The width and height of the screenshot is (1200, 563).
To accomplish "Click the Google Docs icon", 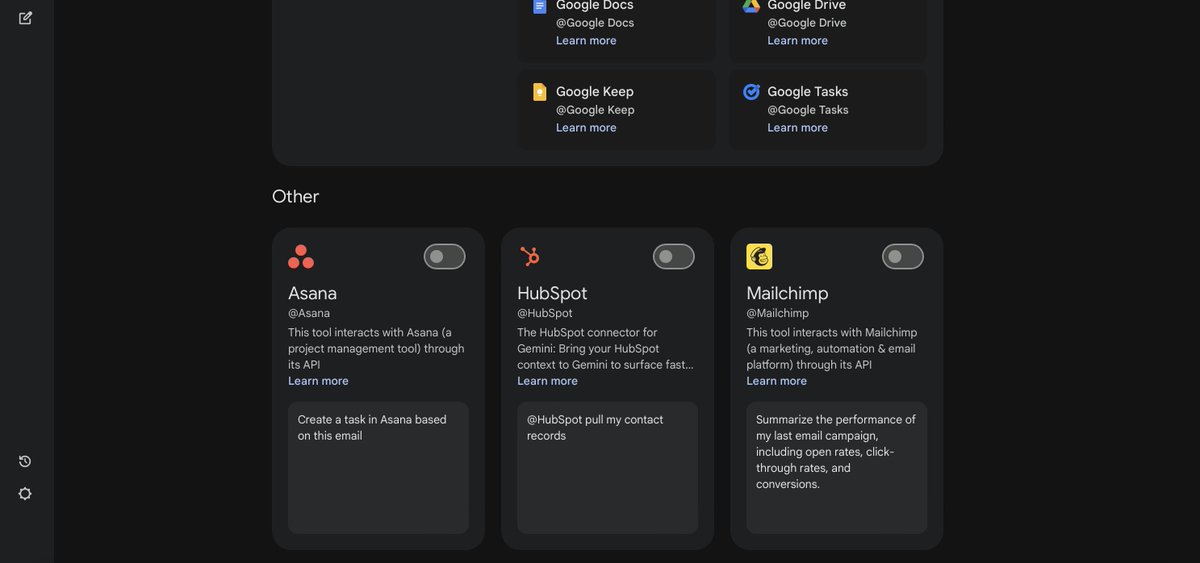I will [540, 6].
